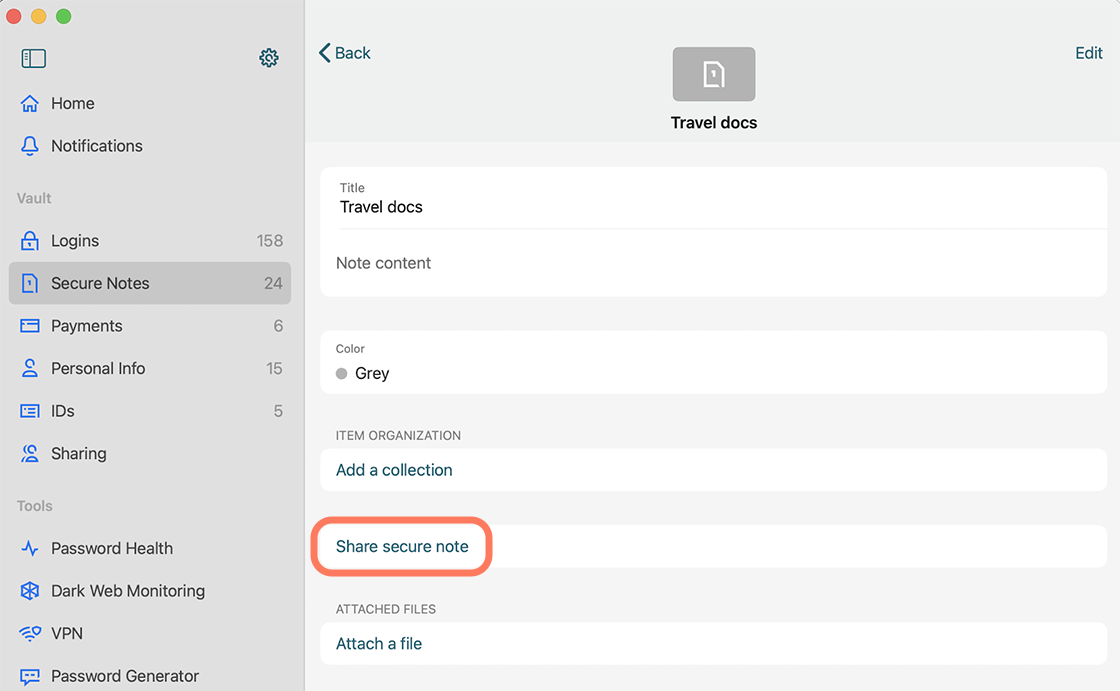This screenshot has width=1120, height=691.
Task: Open settings via the gear icon
Action: [x=268, y=57]
